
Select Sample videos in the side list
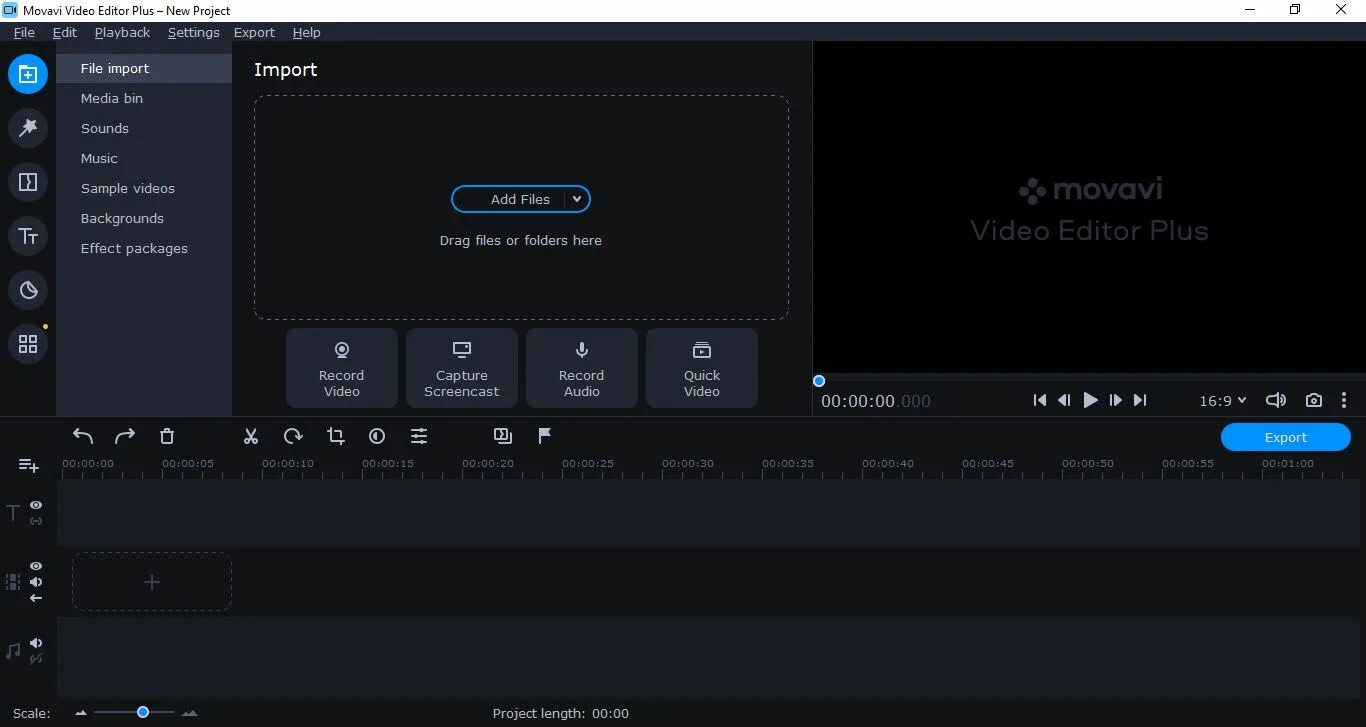pyautogui.click(x=144, y=188)
